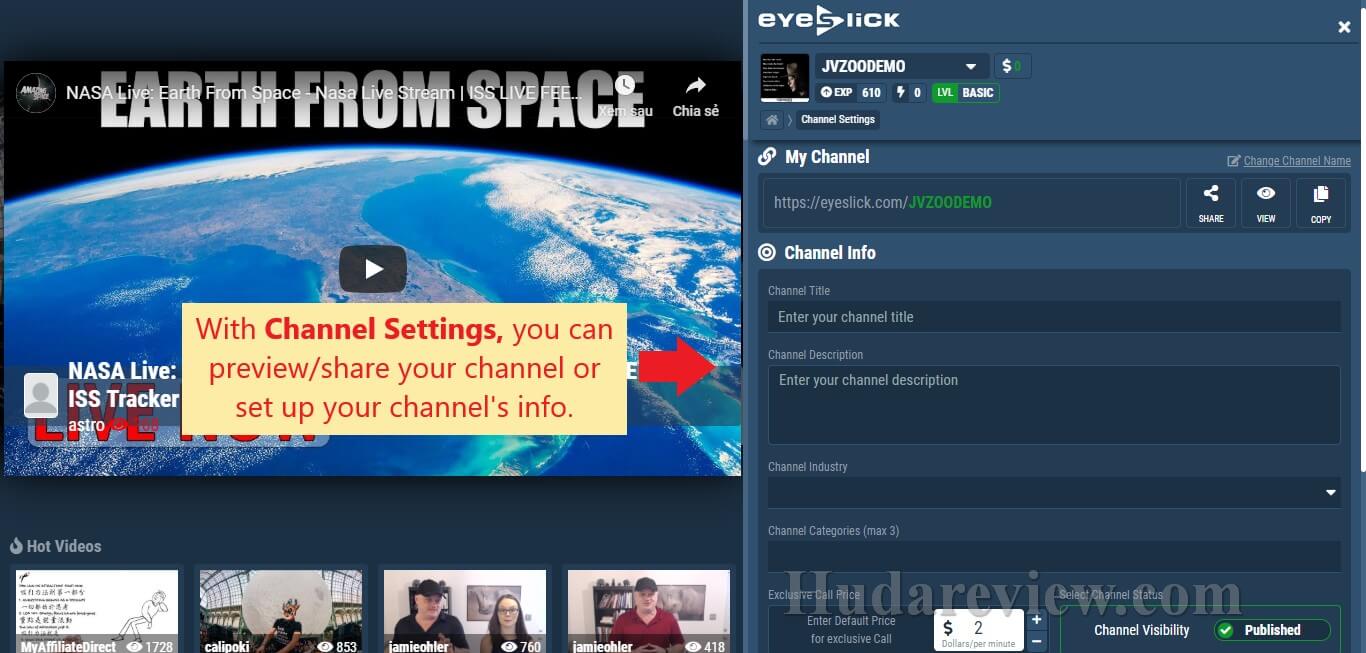Increase the exclusive call price
The width and height of the screenshot is (1366, 653).
pyautogui.click(x=1037, y=620)
